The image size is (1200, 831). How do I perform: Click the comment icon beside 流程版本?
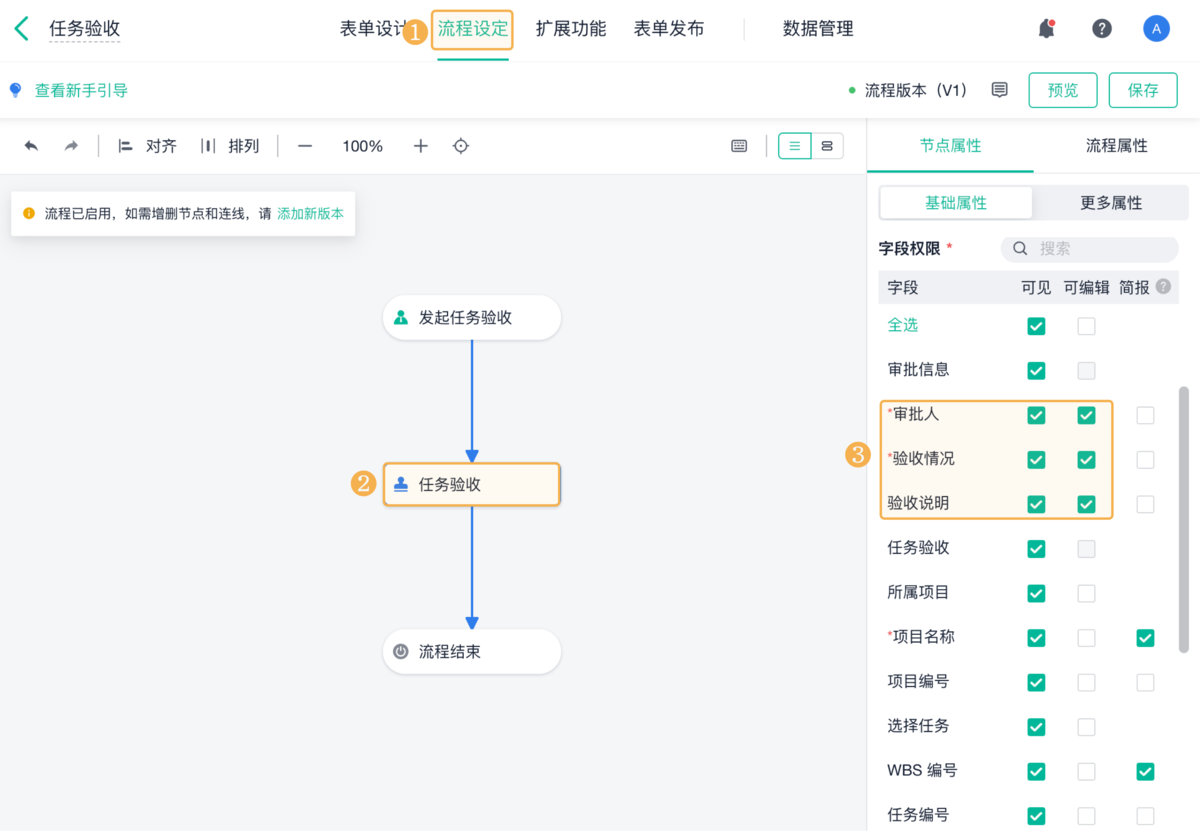(x=999, y=89)
